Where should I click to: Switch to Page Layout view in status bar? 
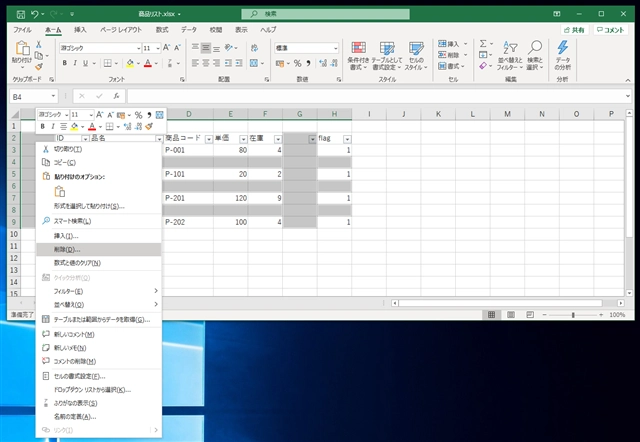click(x=511, y=315)
